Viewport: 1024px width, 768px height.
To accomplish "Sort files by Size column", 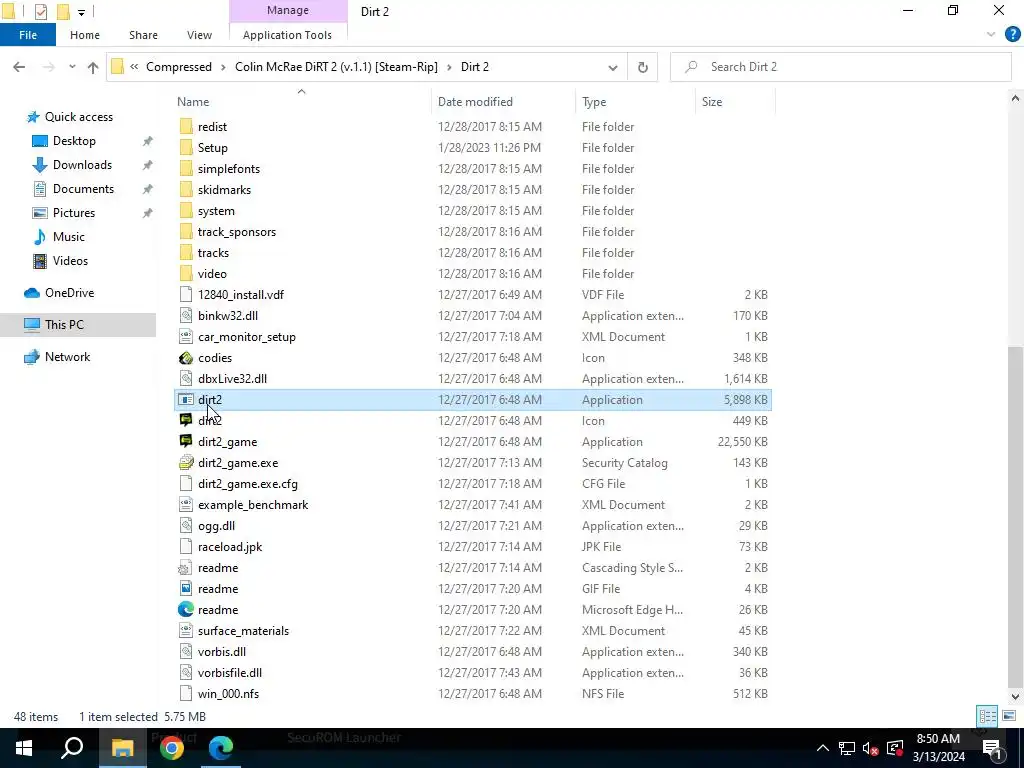I will [712, 102].
